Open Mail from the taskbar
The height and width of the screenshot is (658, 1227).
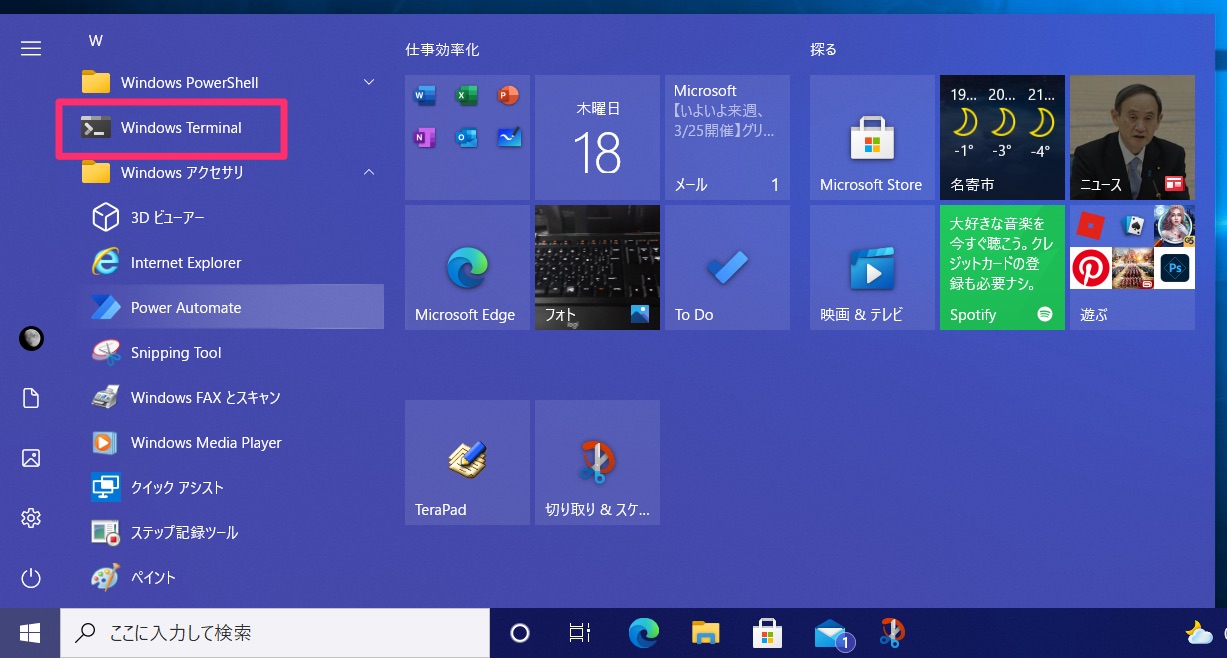(832, 634)
